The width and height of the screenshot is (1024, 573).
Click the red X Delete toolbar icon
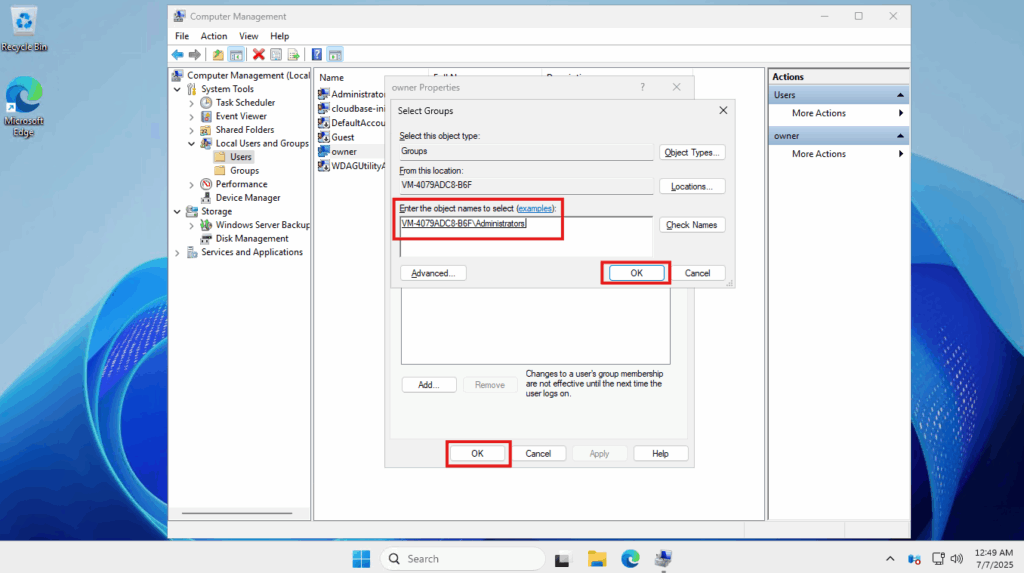click(259, 55)
